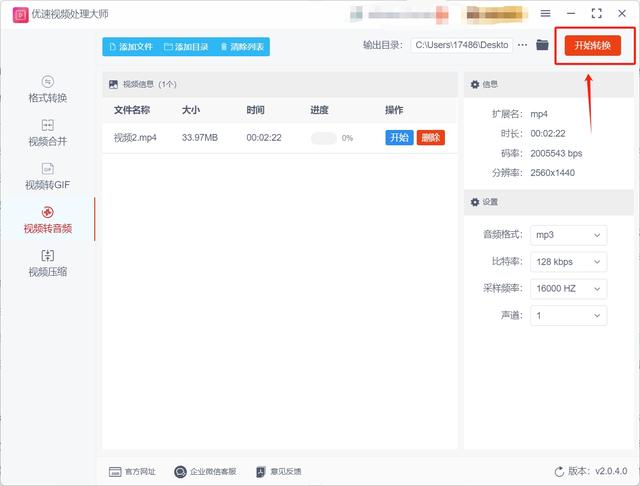Click the 大小 column header
The height and width of the screenshot is (486, 640).
[191, 110]
